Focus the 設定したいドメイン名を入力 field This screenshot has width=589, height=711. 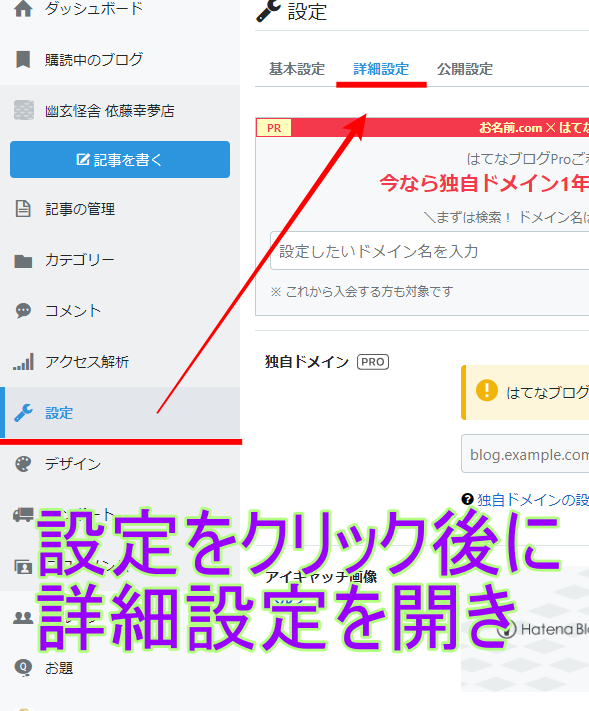click(x=429, y=251)
